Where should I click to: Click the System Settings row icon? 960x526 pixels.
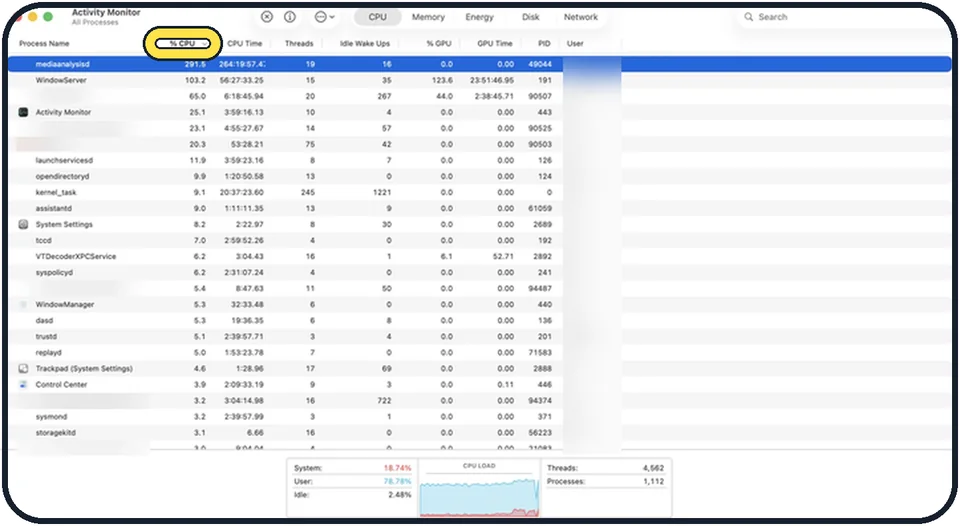[x=23, y=224]
